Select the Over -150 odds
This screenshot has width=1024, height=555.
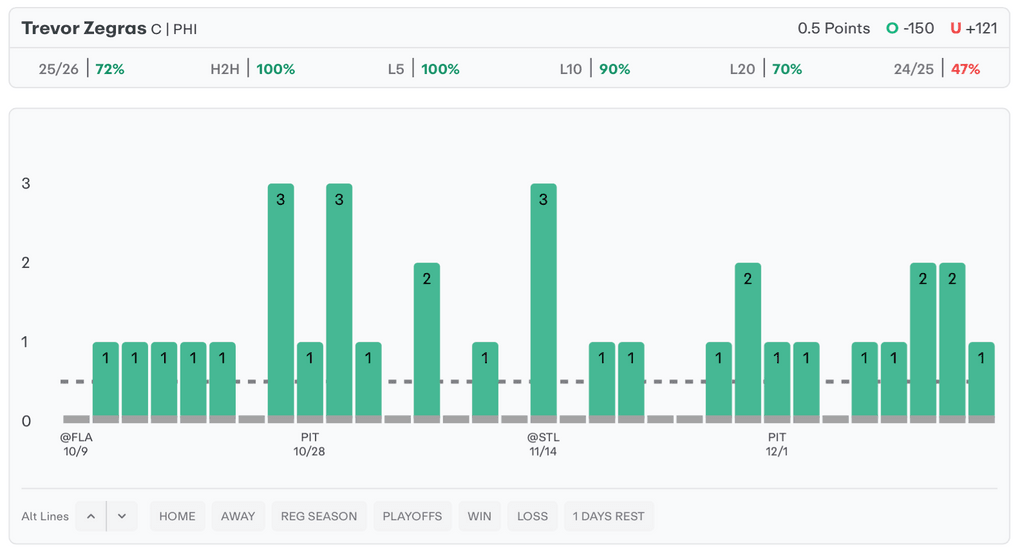point(914,28)
